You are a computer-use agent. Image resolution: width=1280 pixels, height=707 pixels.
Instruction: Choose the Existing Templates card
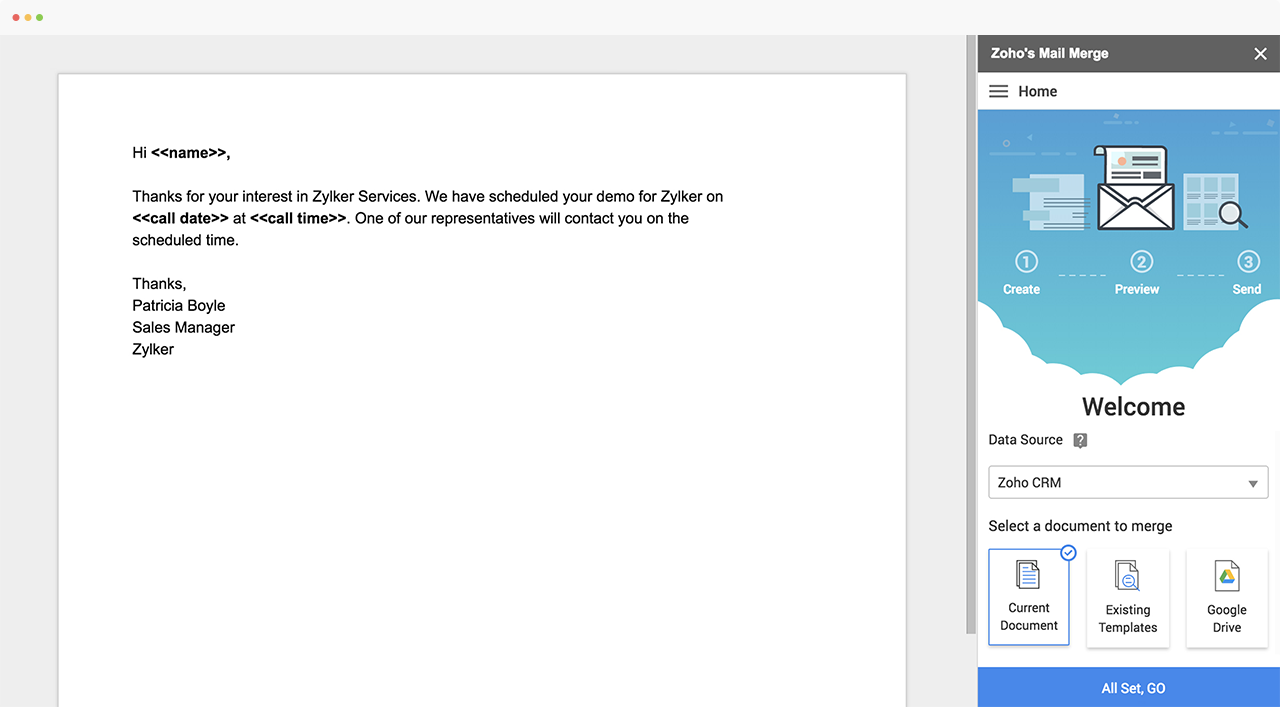click(x=1128, y=598)
